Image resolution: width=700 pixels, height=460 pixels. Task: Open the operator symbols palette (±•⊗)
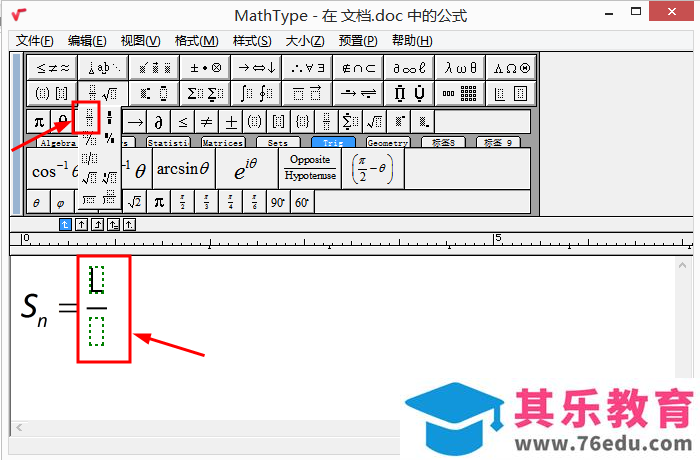click(x=205, y=67)
